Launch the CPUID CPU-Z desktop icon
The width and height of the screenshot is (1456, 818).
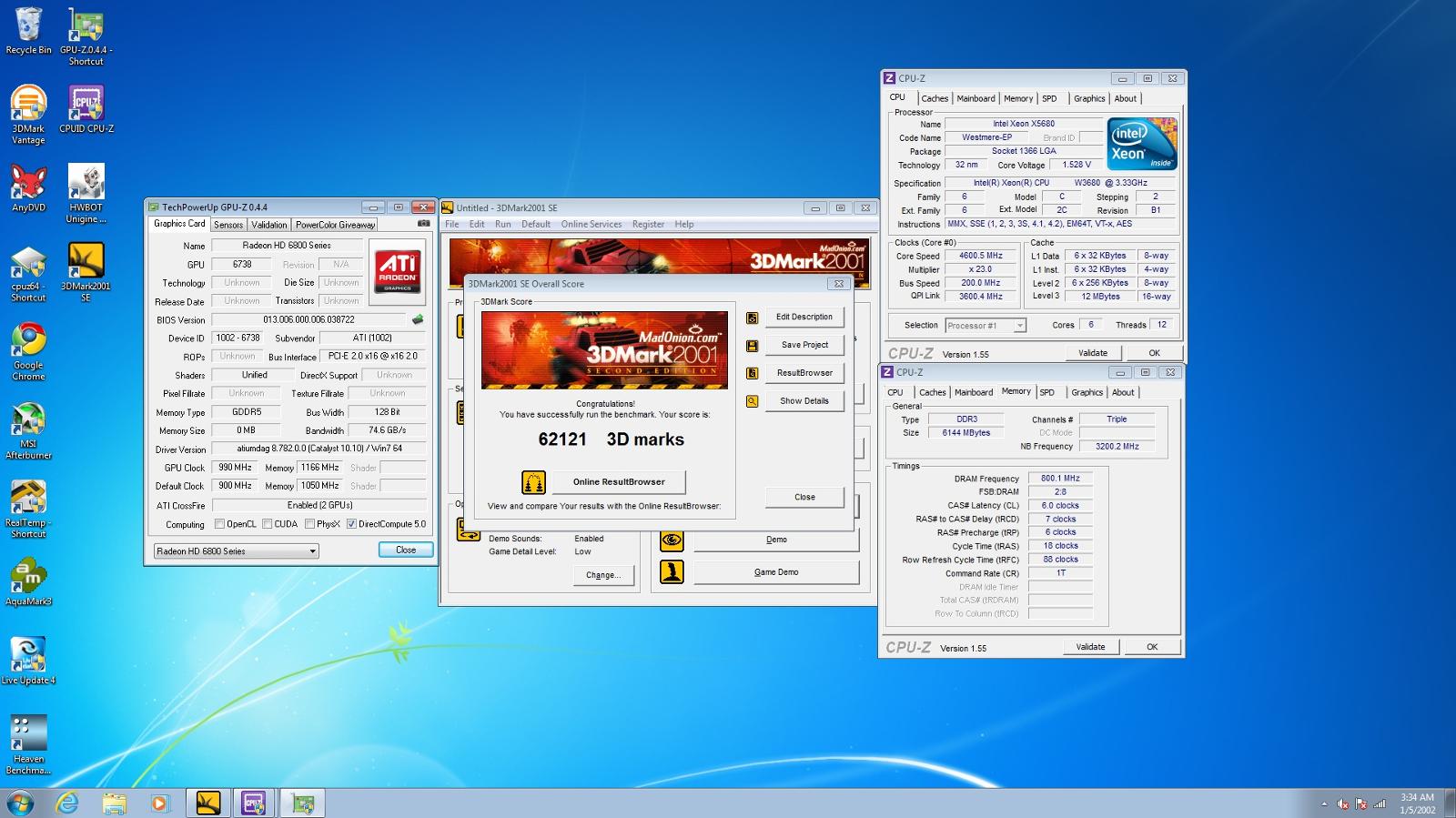(86, 109)
